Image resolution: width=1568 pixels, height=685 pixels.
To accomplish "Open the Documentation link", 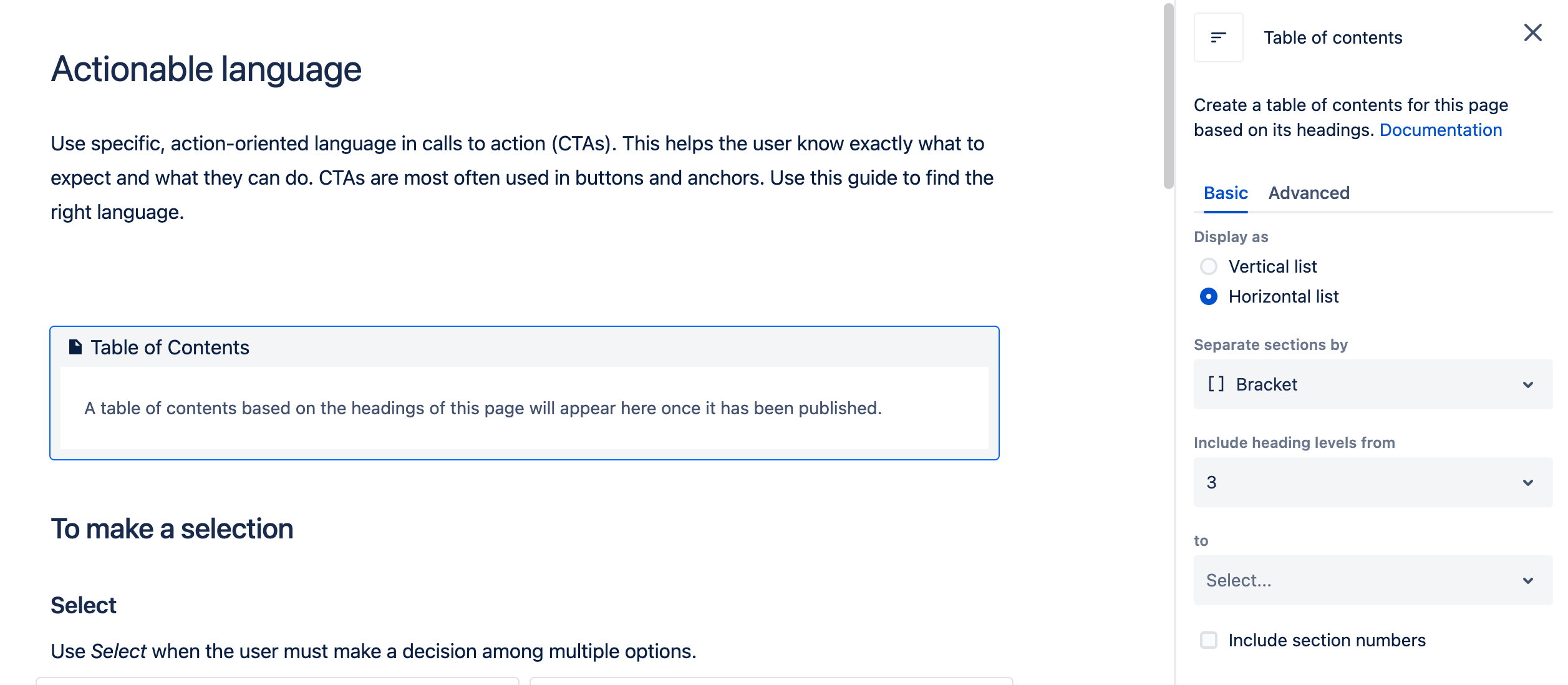I will pyautogui.click(x=1440, y=130).
